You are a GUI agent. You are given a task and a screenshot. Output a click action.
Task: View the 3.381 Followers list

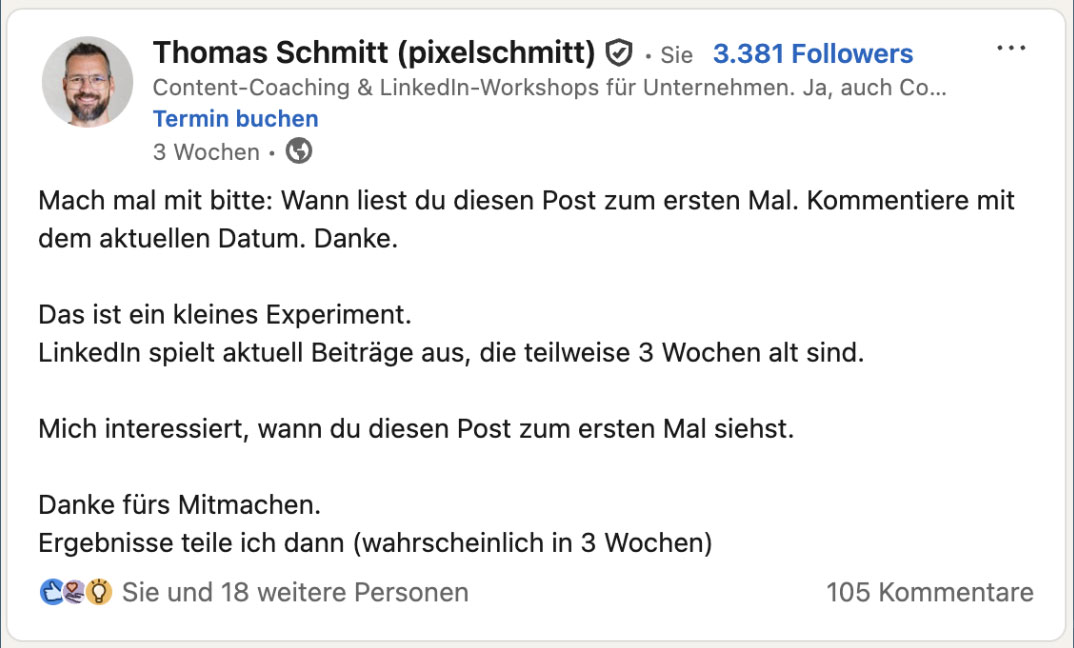[813, 53]
